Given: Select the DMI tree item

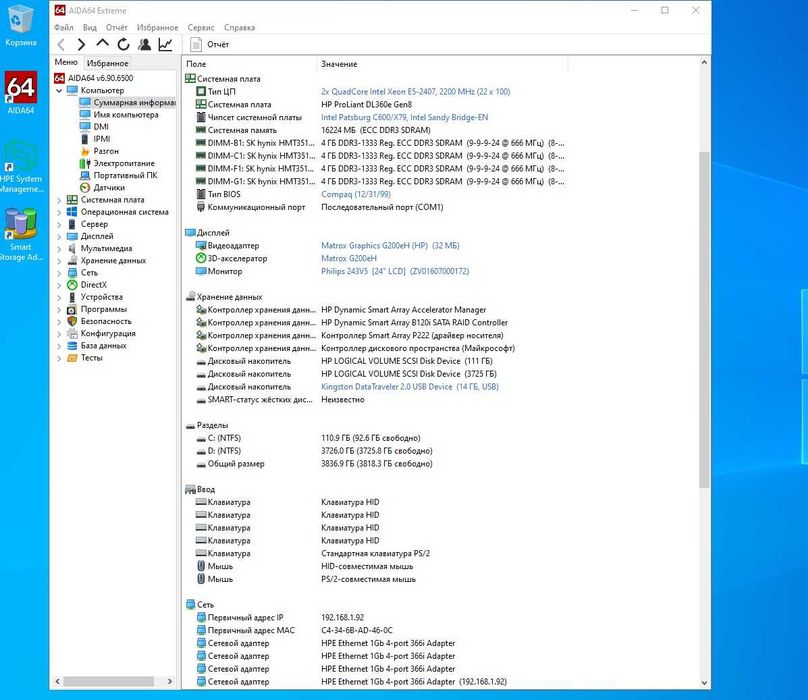Looking at the screenshot, I should [x=94, y=127].
